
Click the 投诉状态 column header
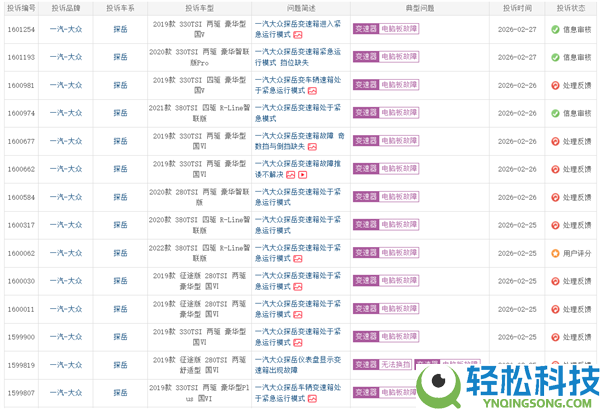(x=570, y=8)
